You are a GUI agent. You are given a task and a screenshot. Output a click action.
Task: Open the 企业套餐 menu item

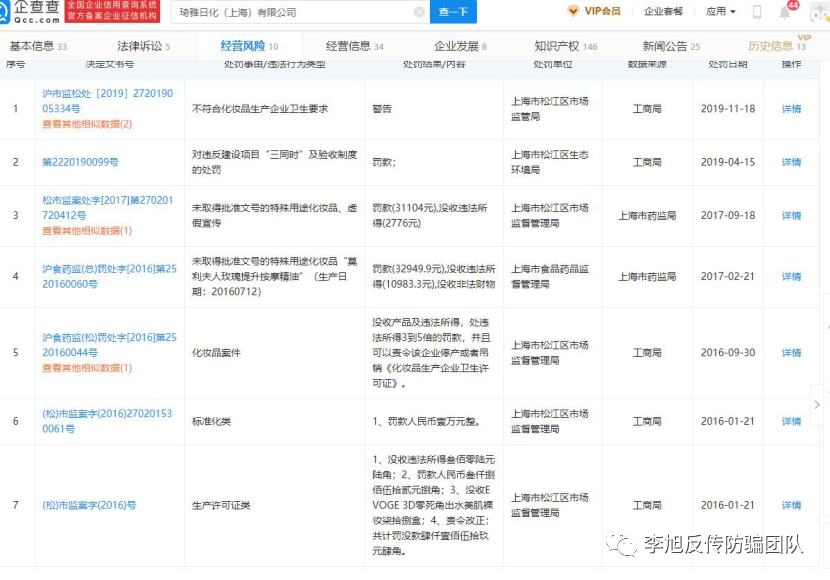point(663,12)
